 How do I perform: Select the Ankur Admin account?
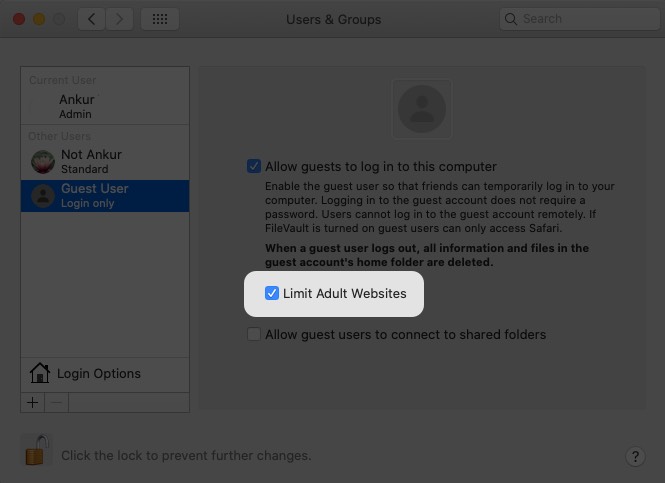coord(105,106)
